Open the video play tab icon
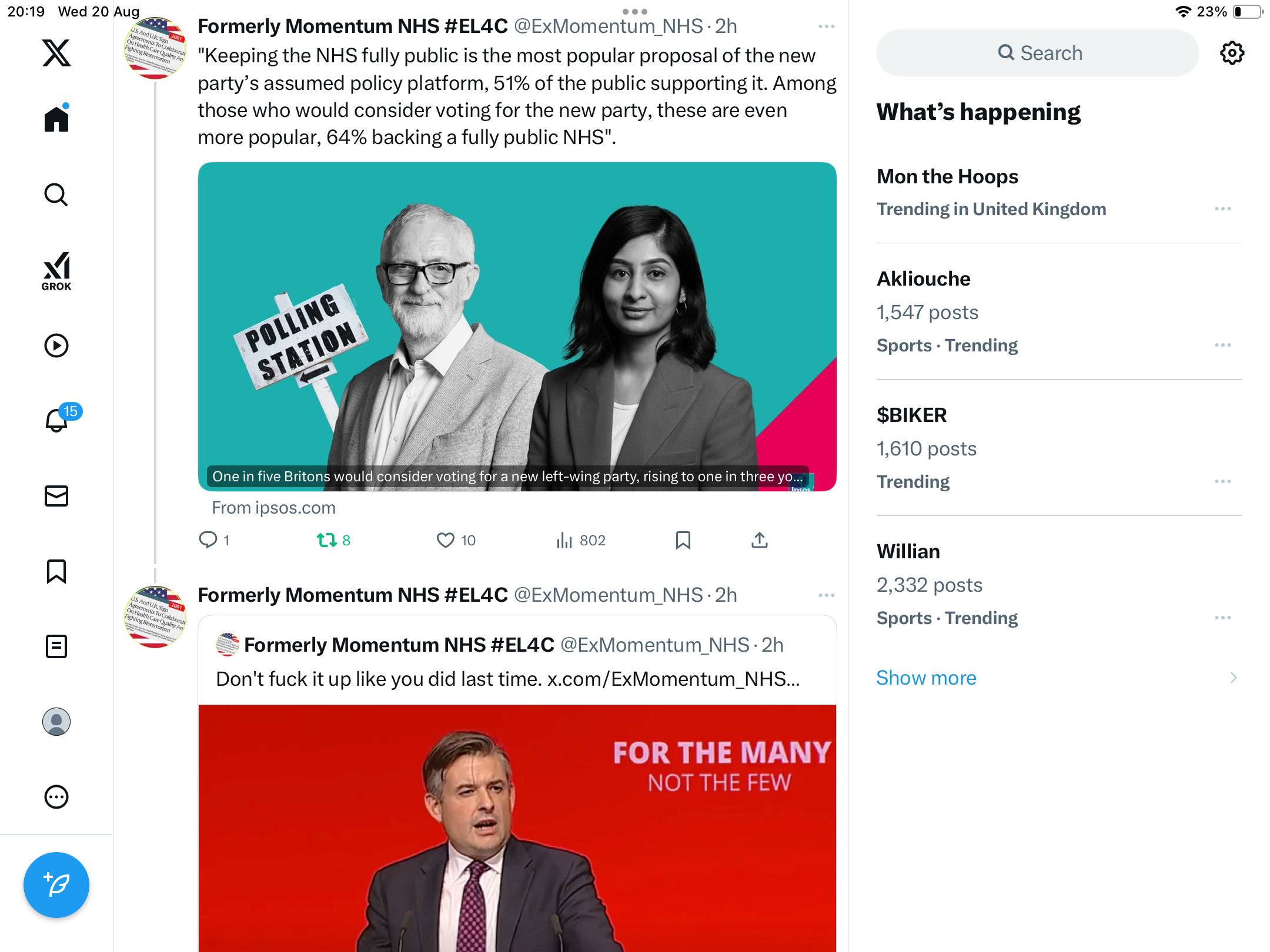The width and height of the screenshot is (1270, 952). pyautogui.click(x=56, y=346)
